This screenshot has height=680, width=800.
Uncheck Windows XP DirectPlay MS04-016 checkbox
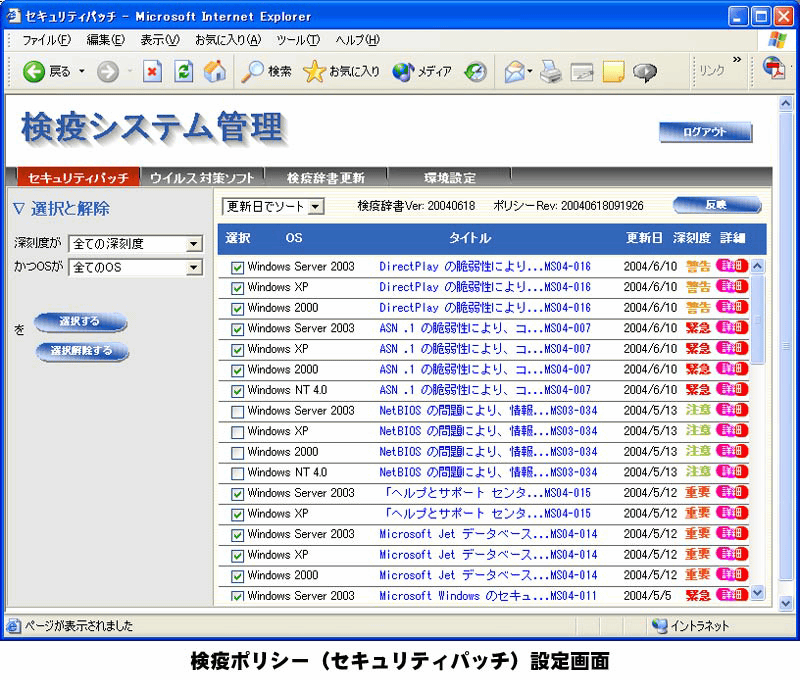point(237,288)
